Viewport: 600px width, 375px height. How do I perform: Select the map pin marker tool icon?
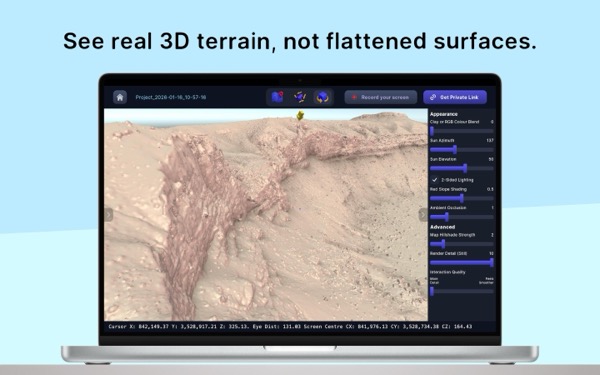pyautogui.click(x=277, y=97)
